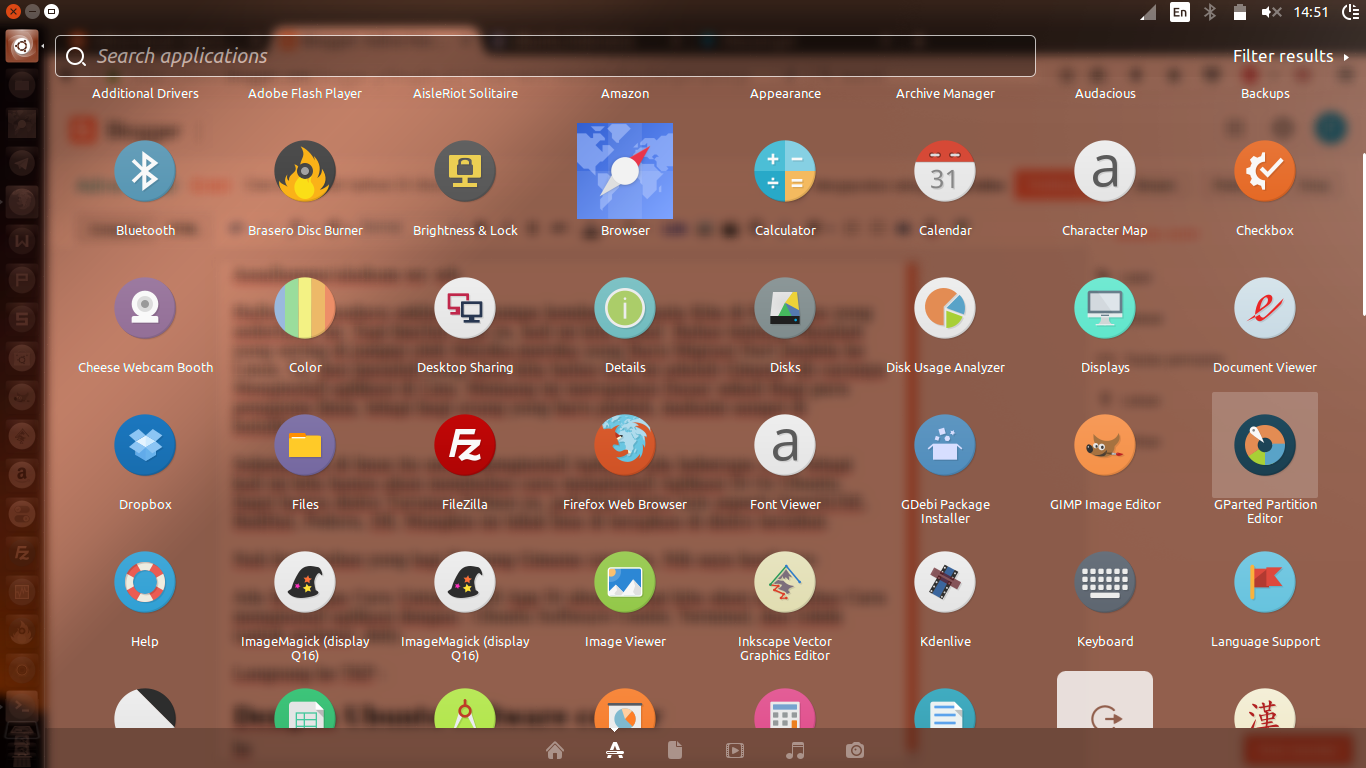Launch the Calculator app
Viewport: 1366px width, 768px height.
point(785,171)
